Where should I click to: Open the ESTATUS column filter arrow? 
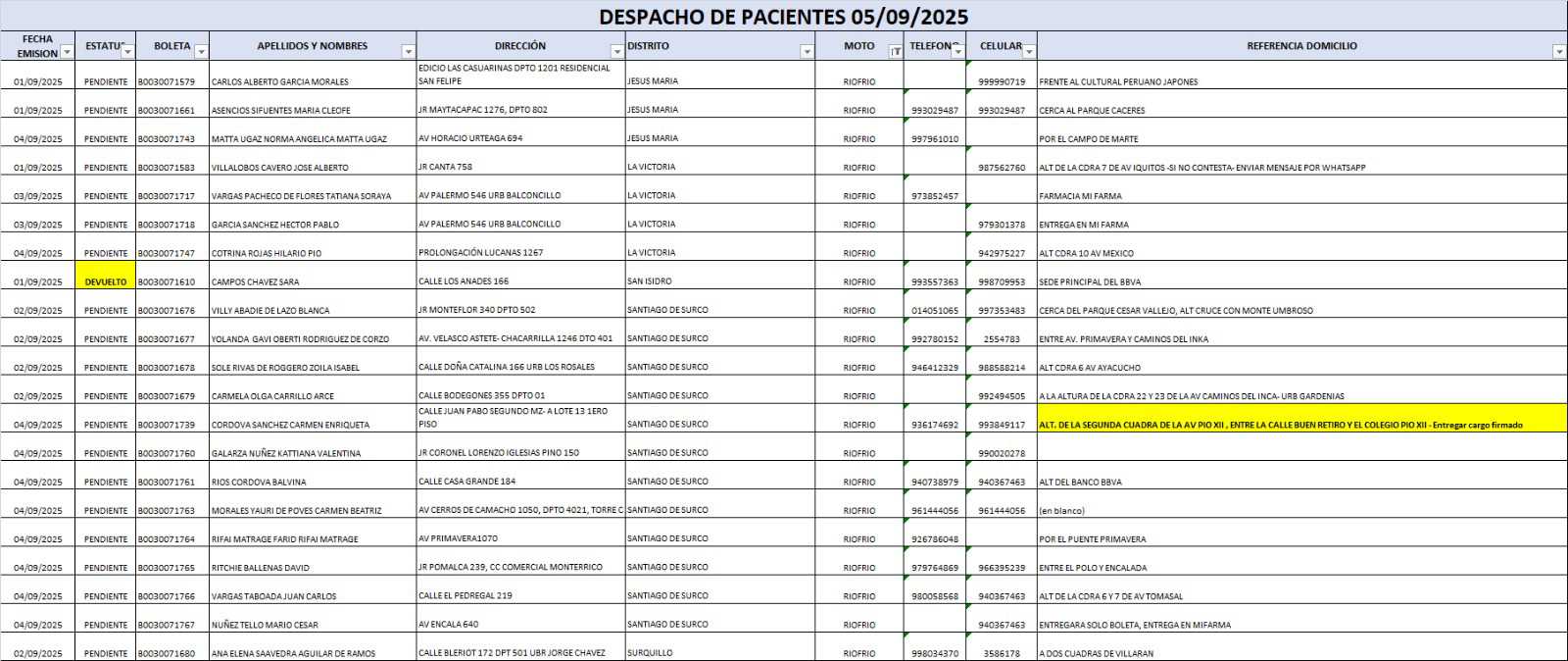[x=127, y=52]
